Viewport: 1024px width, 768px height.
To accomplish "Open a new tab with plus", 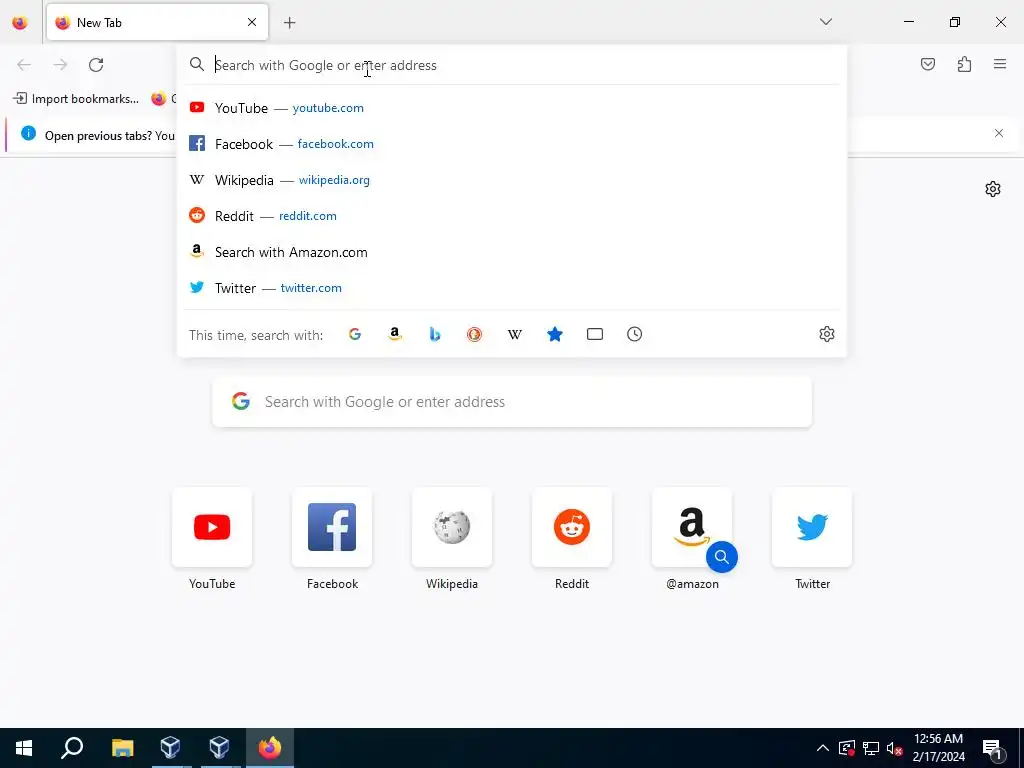I will [x=290, y=23].
